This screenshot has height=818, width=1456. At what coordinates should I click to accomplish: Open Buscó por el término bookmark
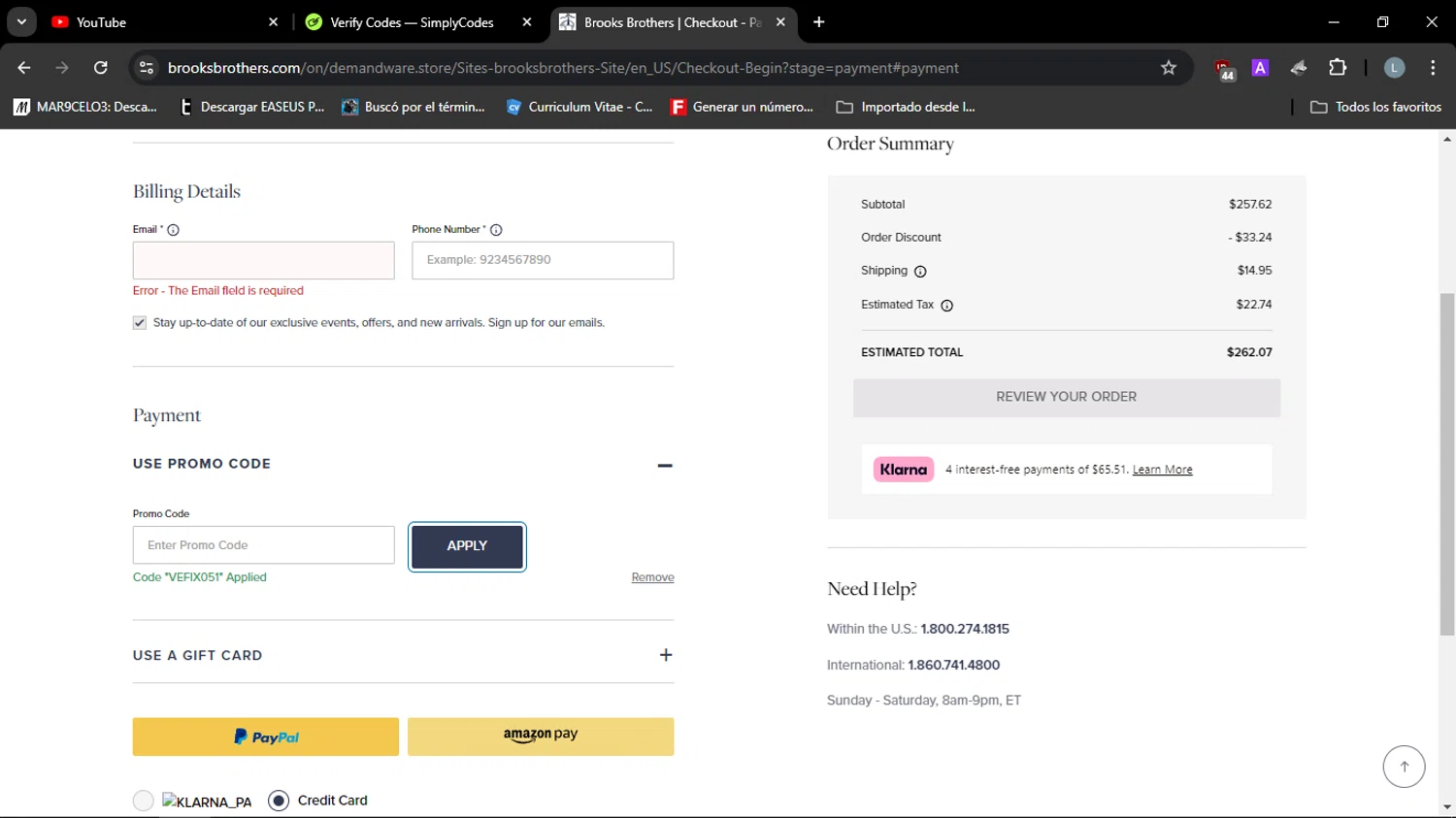coord(414,107)
